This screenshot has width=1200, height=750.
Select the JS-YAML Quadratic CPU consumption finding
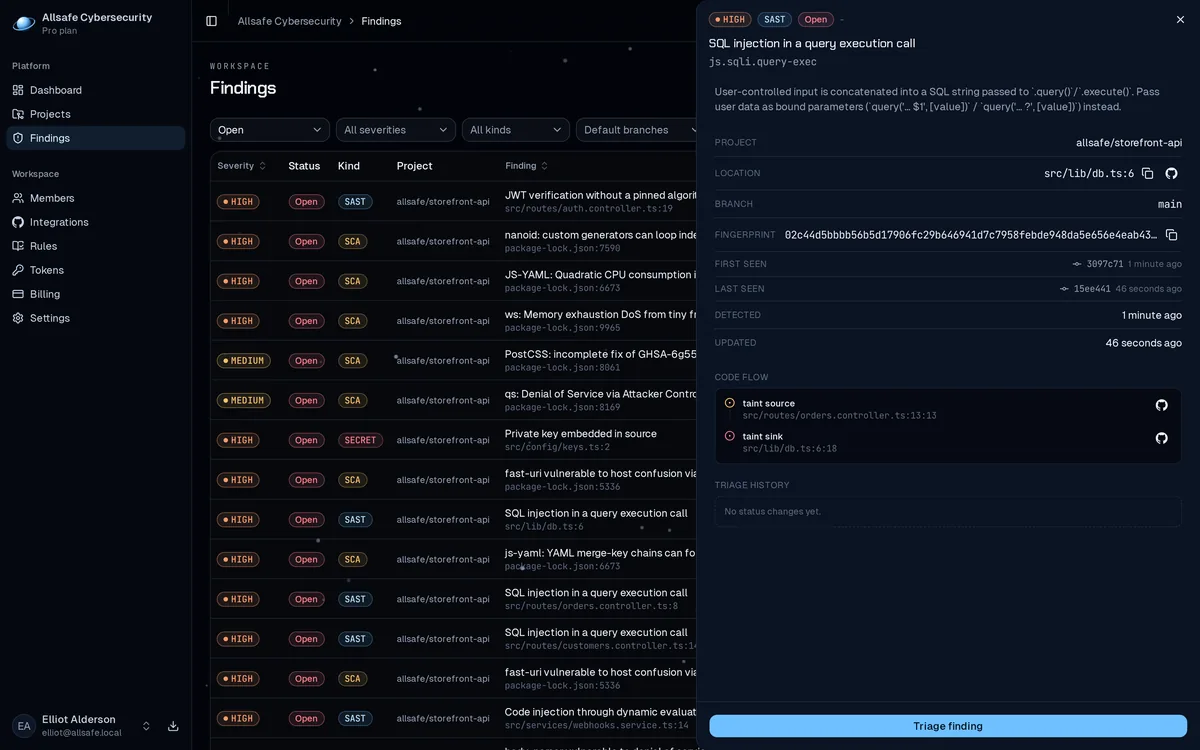coord(453,281)
